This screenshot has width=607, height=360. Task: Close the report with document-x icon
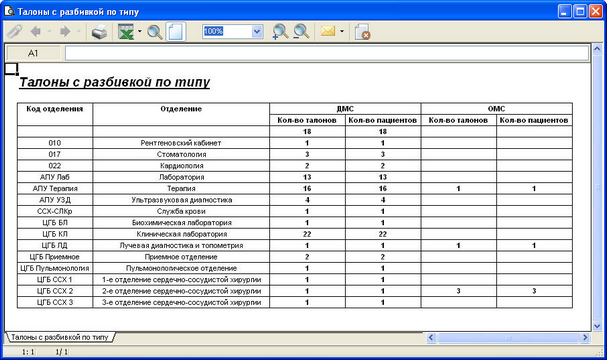pos(362,32)
